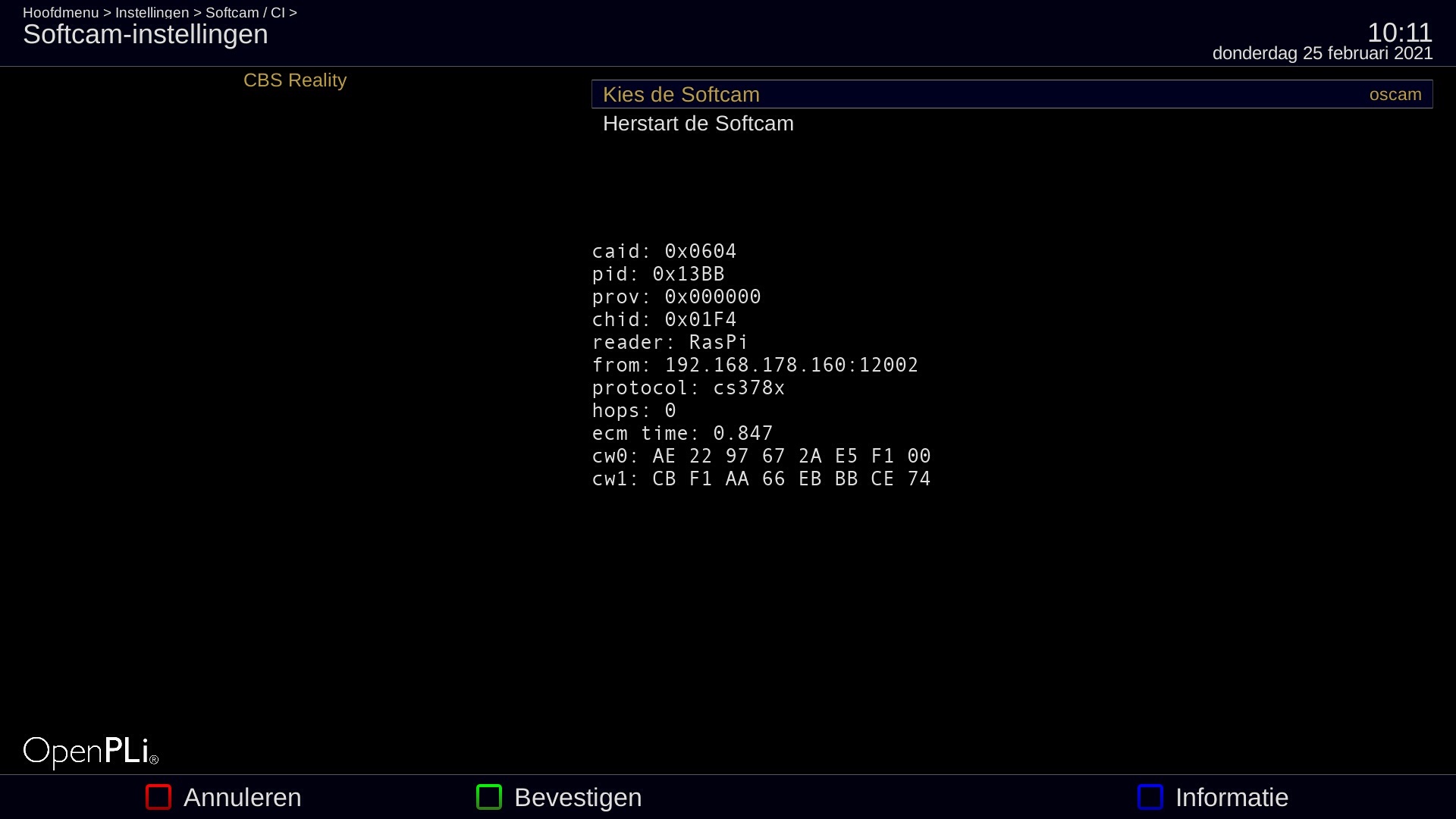
Task: Click the OpenPLi logo
Action: 91,752
